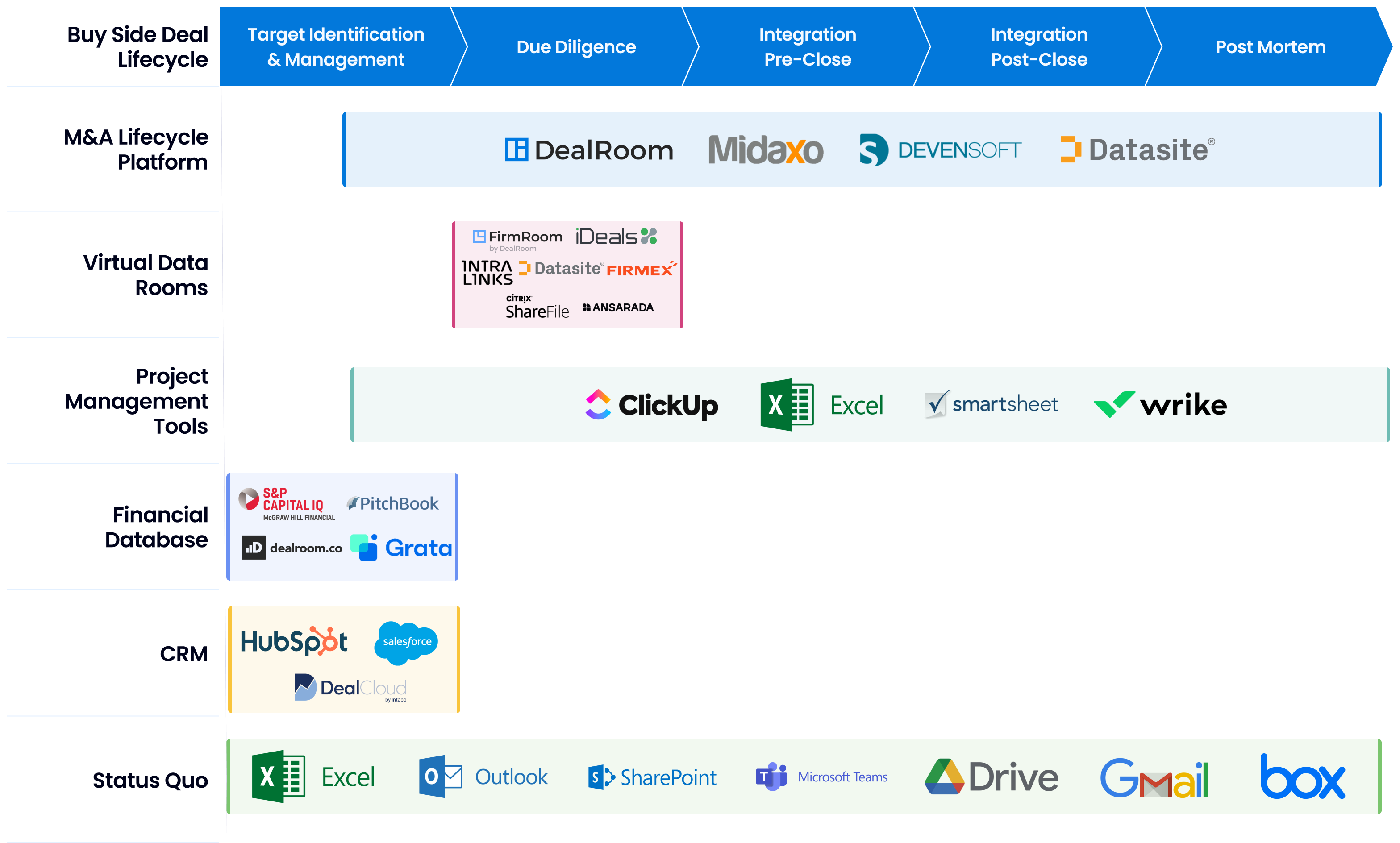
Task: Click the Google Drive logo
Action: point(991,777)
